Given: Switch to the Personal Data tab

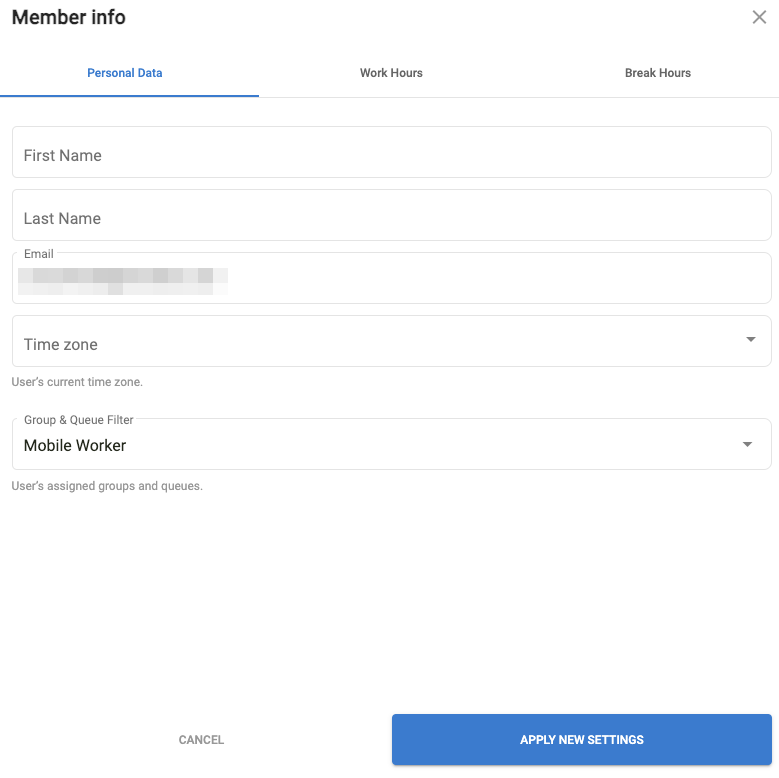Looking at the screenshot, I should pyautogui.click(x=125, y=73).
